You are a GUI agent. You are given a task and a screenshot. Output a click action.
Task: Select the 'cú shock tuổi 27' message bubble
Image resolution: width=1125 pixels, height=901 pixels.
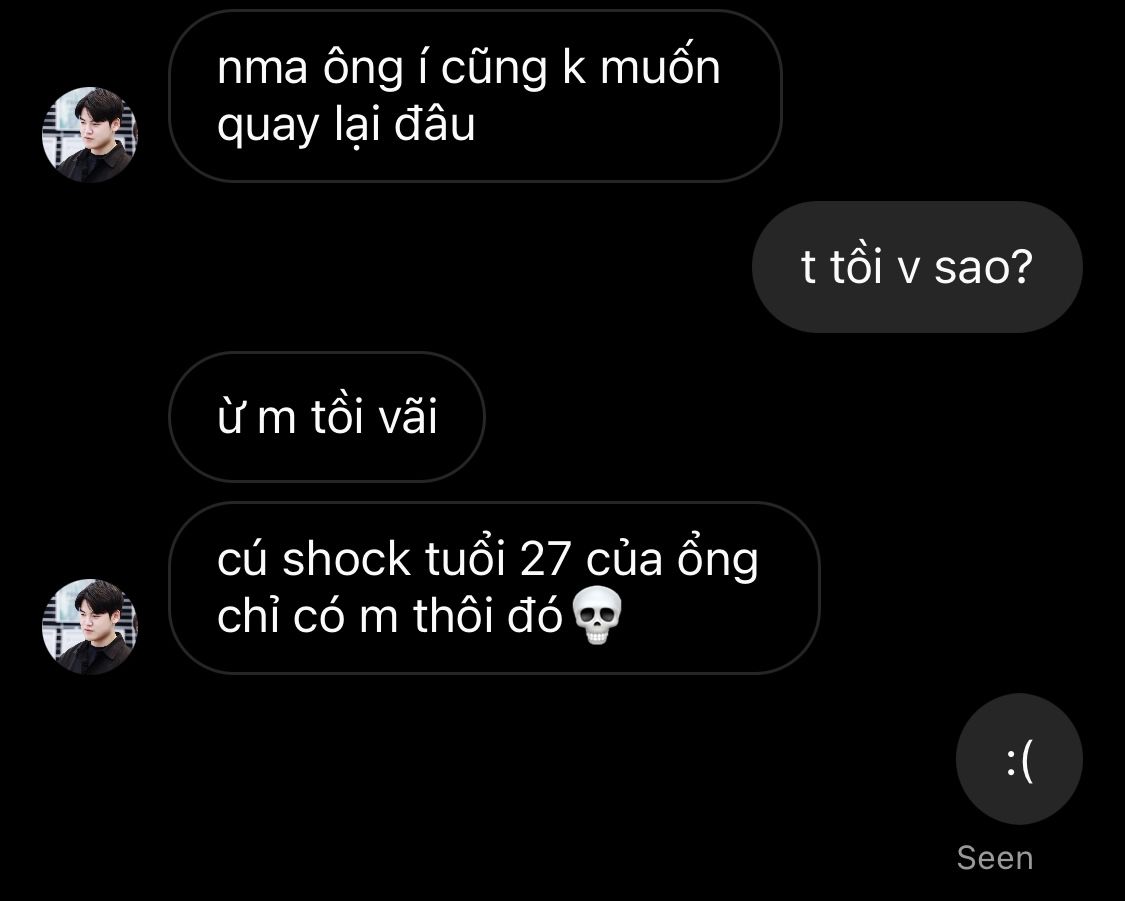494,588
